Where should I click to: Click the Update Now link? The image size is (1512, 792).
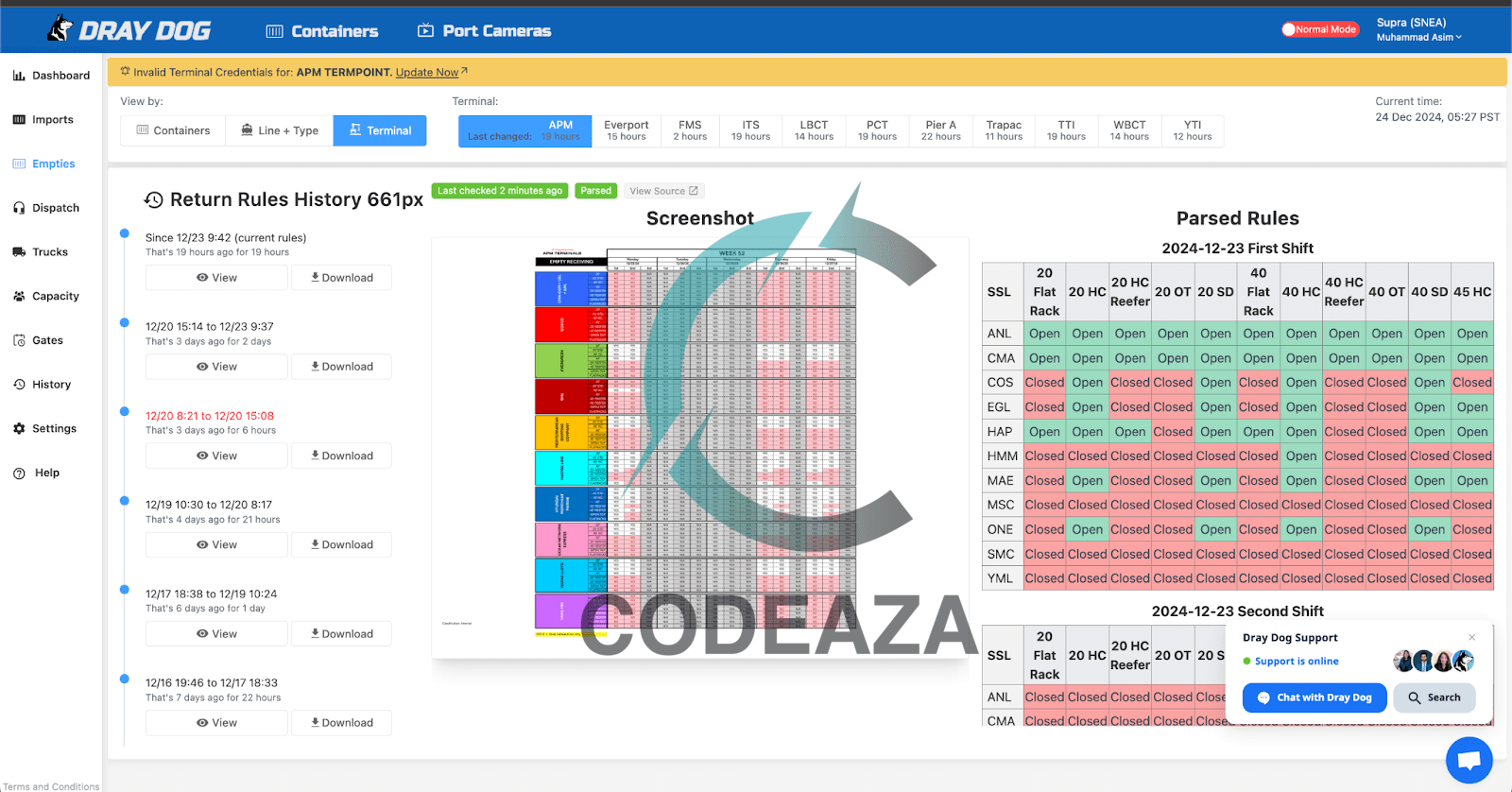431,72
